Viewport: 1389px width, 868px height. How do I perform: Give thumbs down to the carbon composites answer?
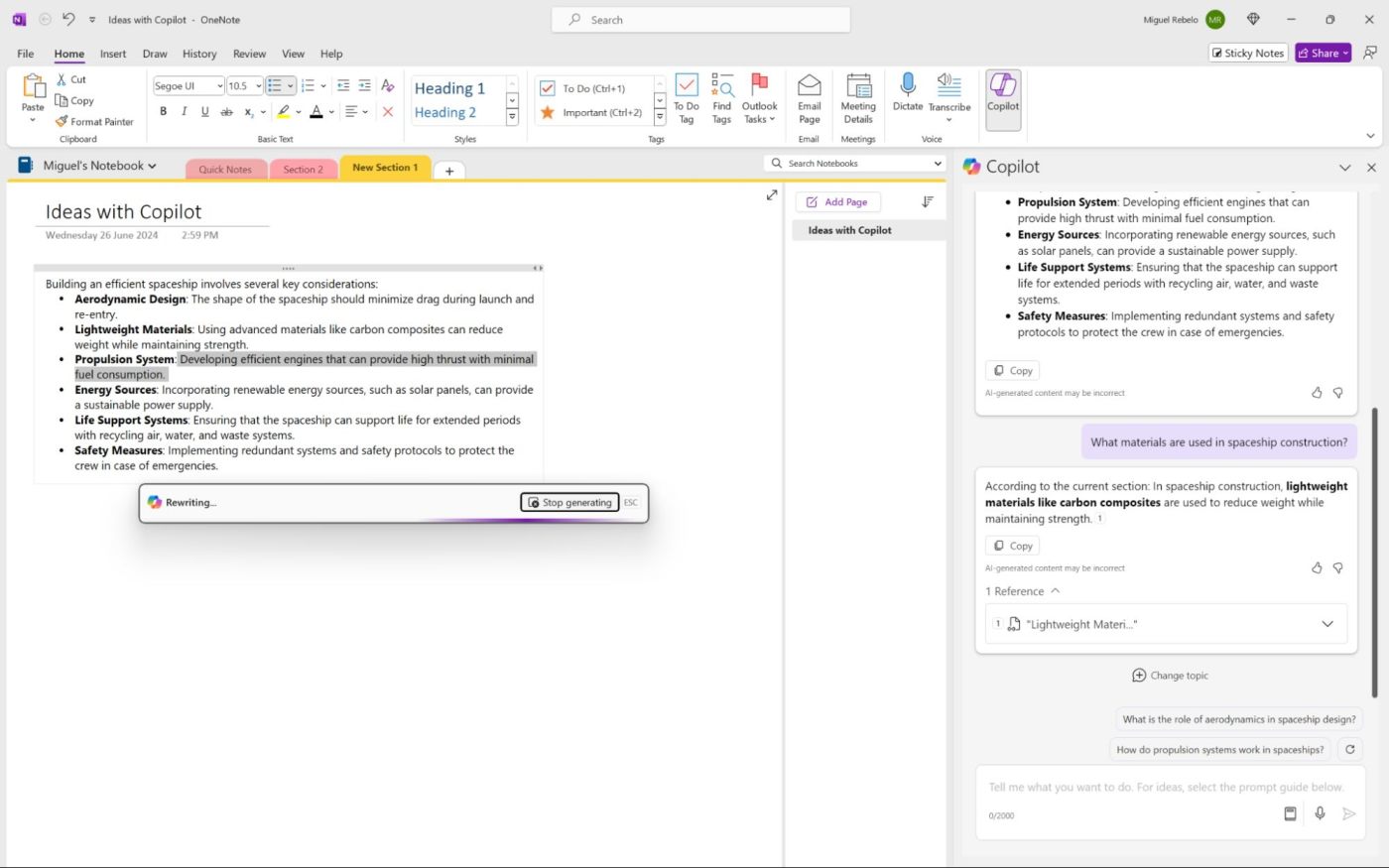click(x=1337, y=568)
